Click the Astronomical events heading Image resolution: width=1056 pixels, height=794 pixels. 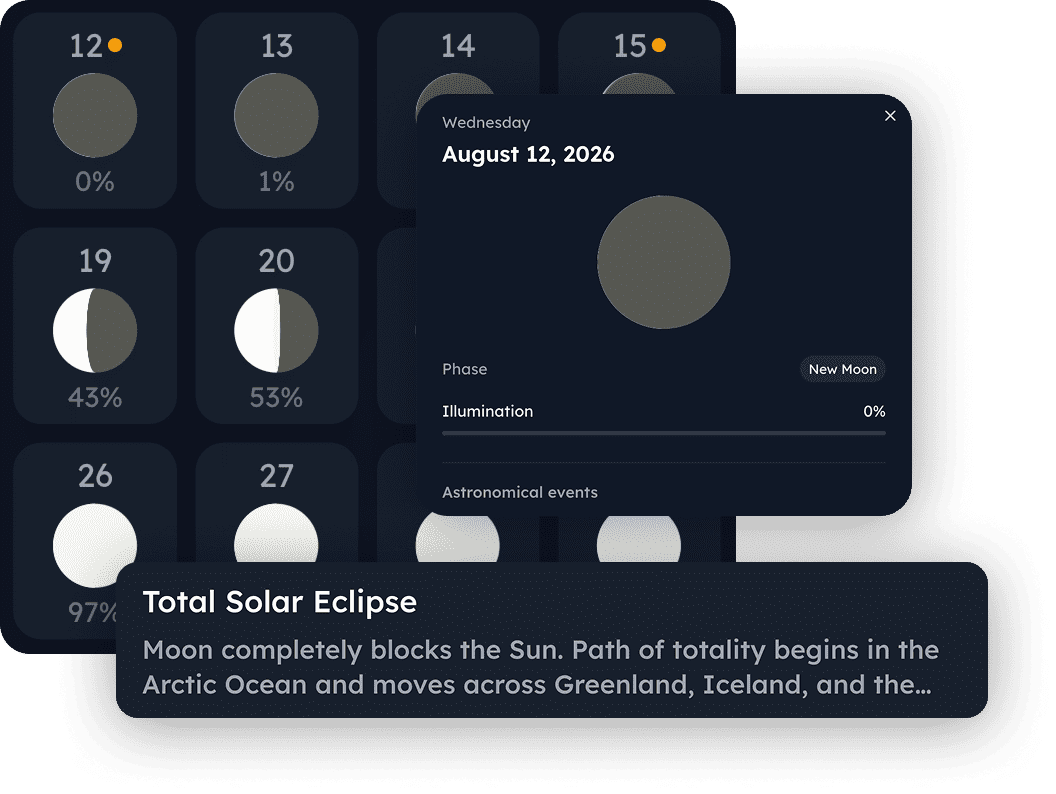pos(520,492)
